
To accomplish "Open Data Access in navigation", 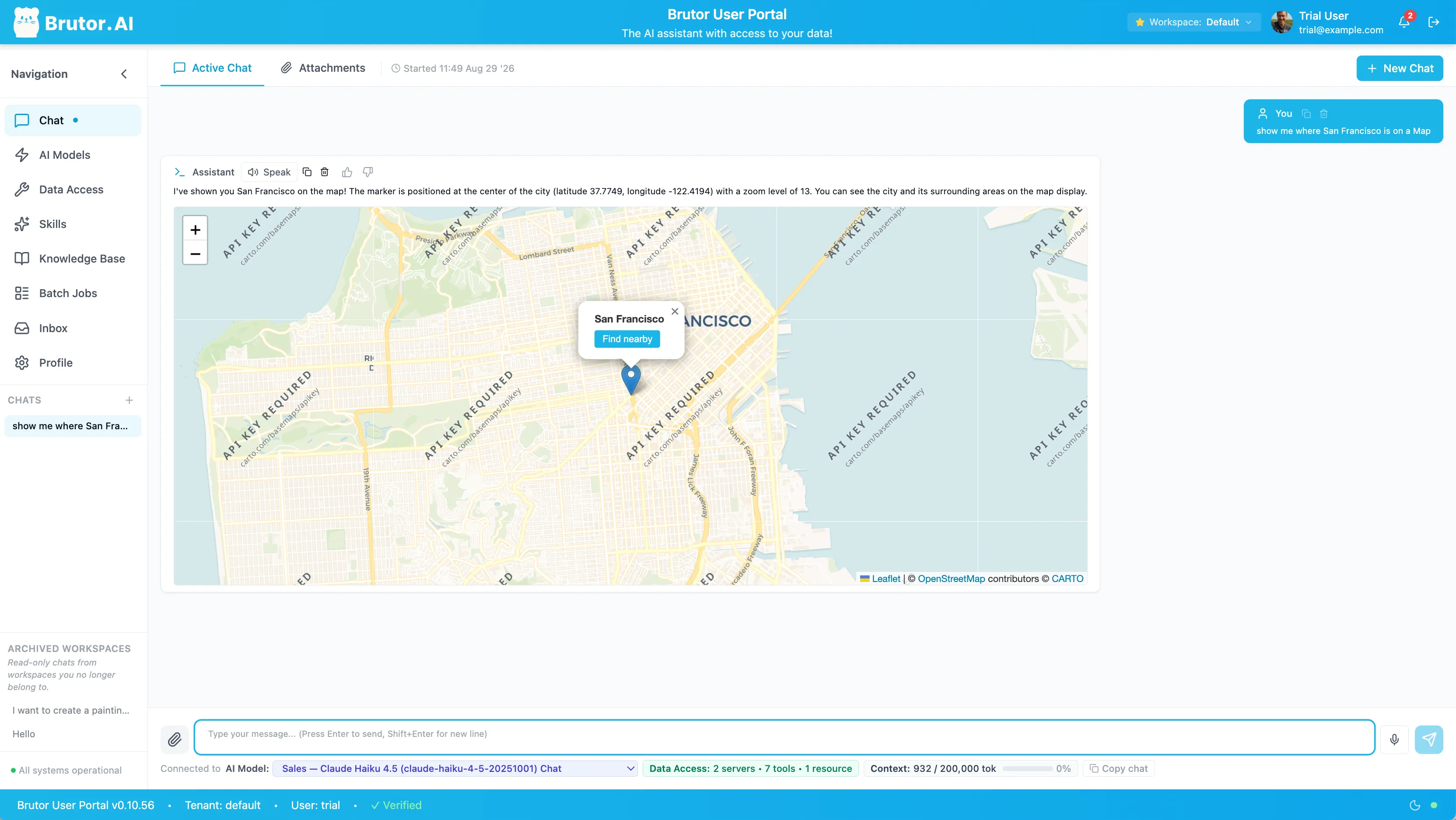I will click(x=72, y=189).
